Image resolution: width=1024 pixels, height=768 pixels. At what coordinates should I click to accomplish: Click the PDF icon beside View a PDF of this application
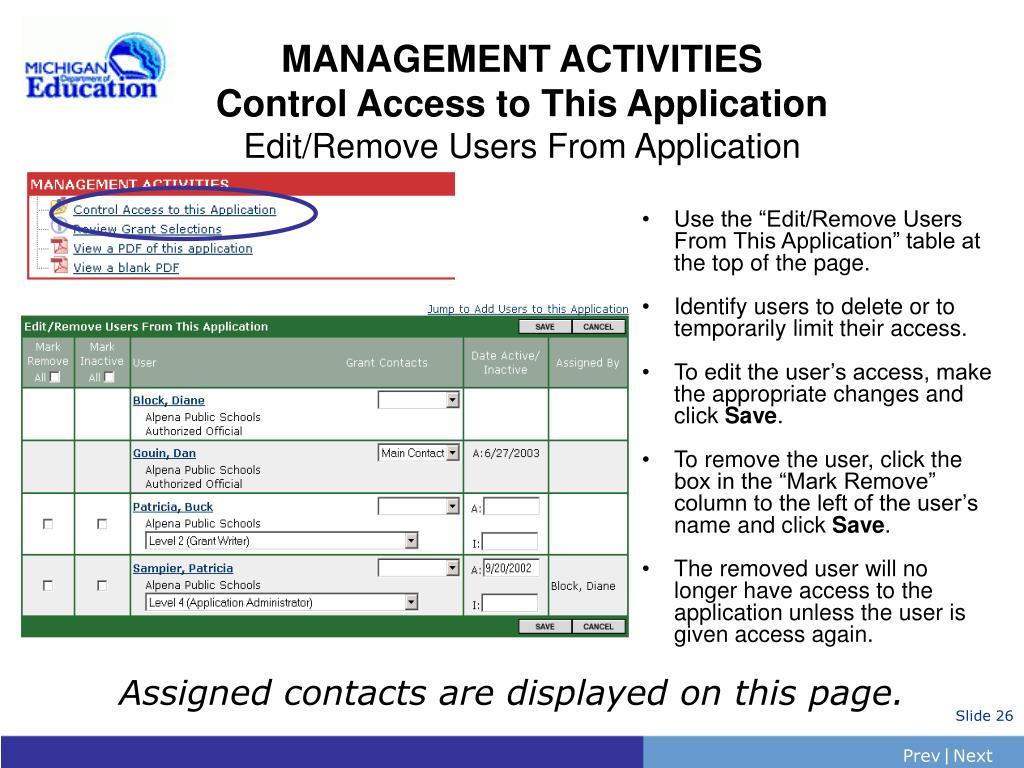[x=60, y=246]
